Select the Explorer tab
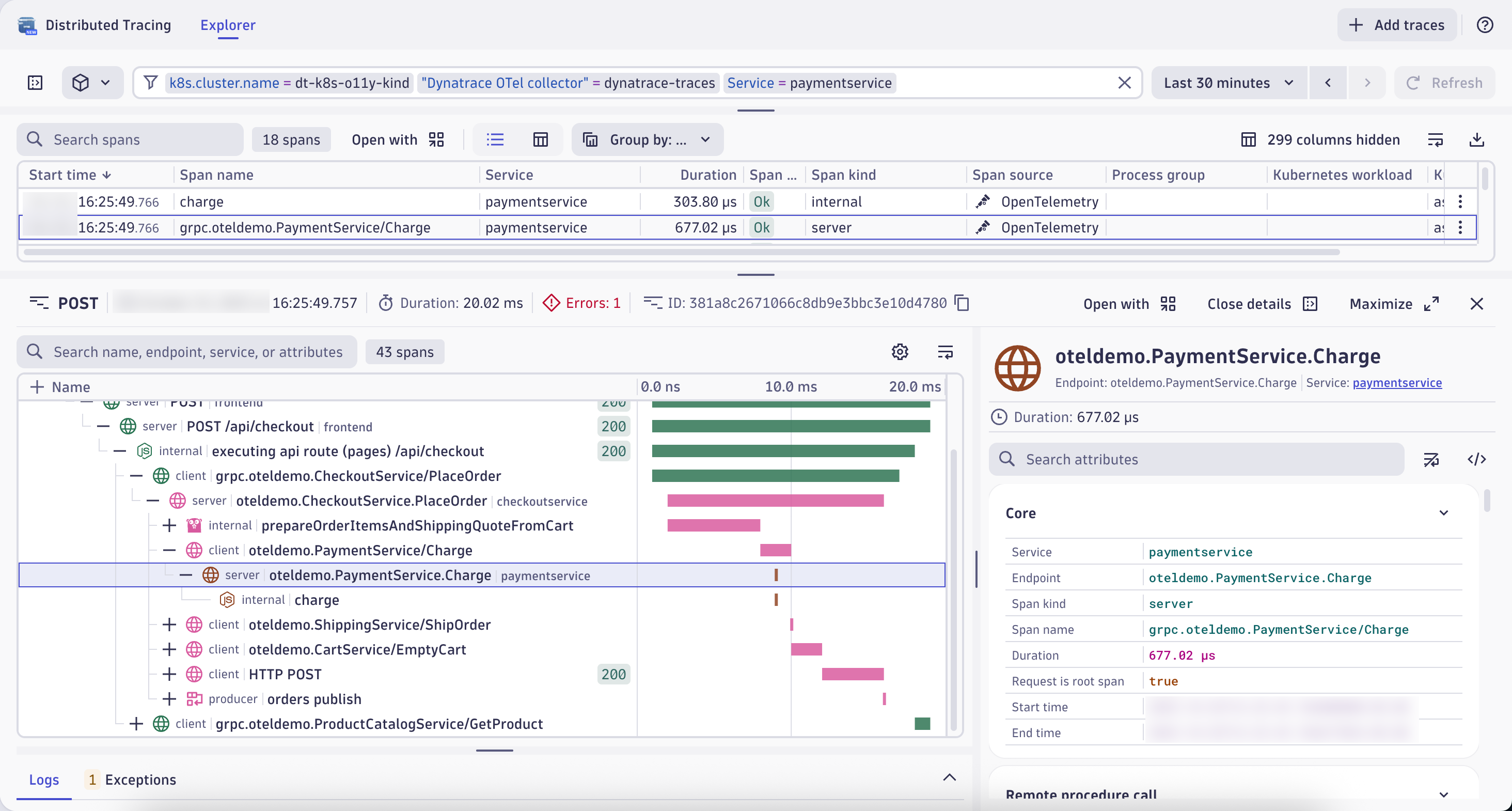1512x811 pixels. (227, 25)
